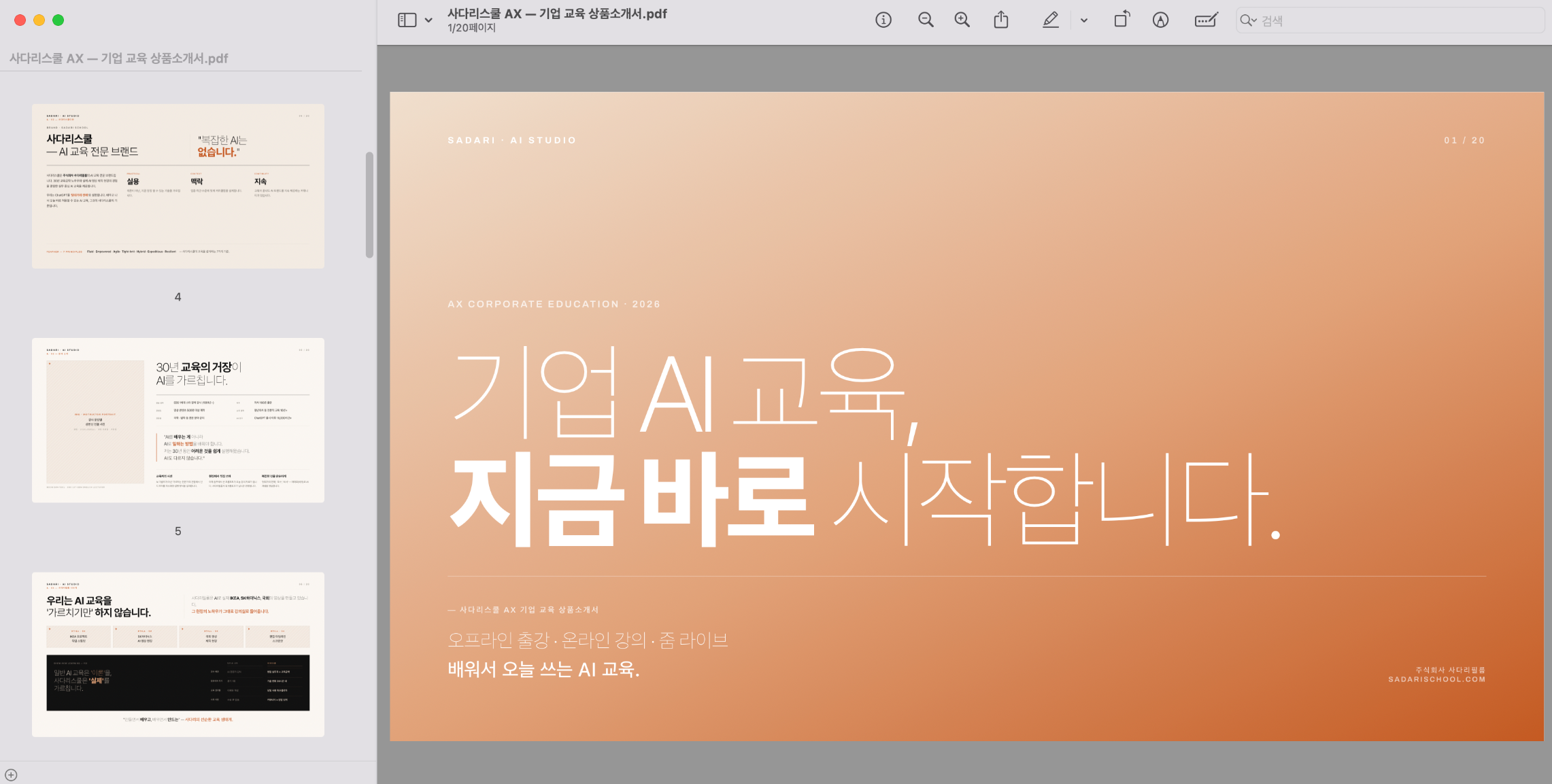Viewport: 1552px width, 784px height.
Task: Select page 4 thumbnail in sidebar
Action: pyautogui.click(x=178, y=185)
